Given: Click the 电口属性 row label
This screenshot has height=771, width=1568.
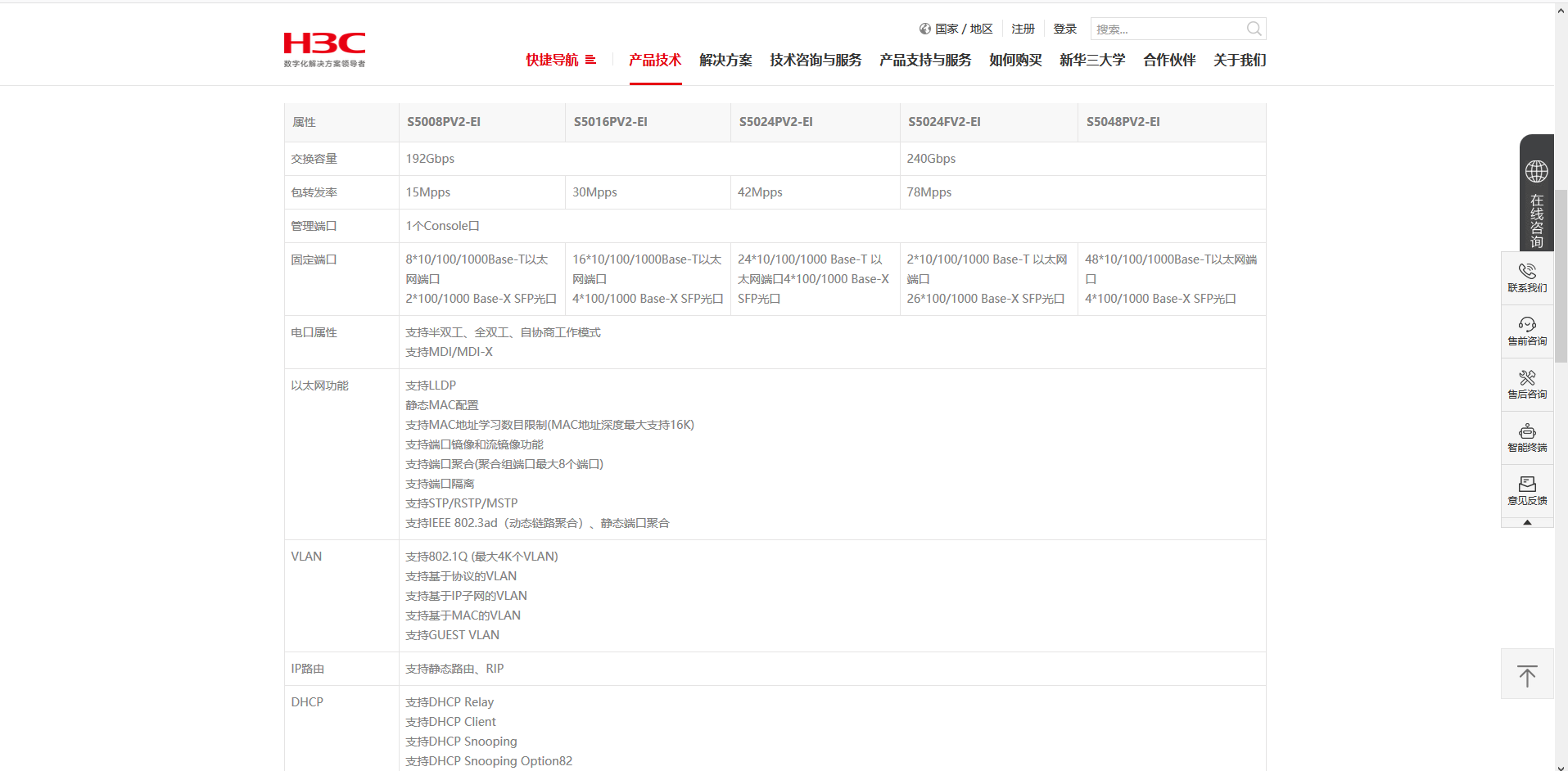Looking at the screenshot, I should point(314,332).
